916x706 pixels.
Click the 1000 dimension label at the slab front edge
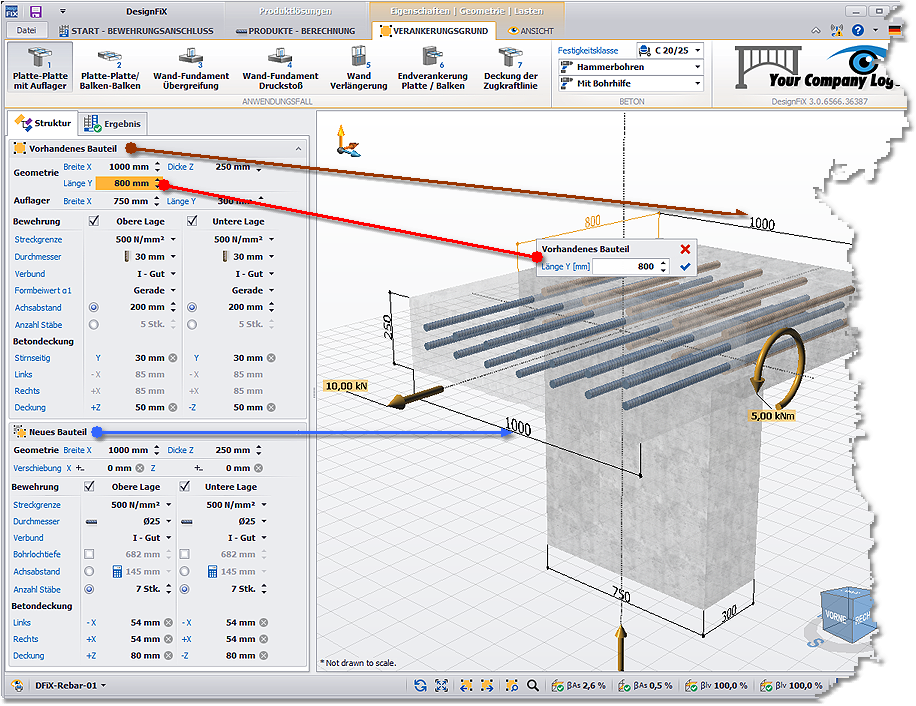518,427
